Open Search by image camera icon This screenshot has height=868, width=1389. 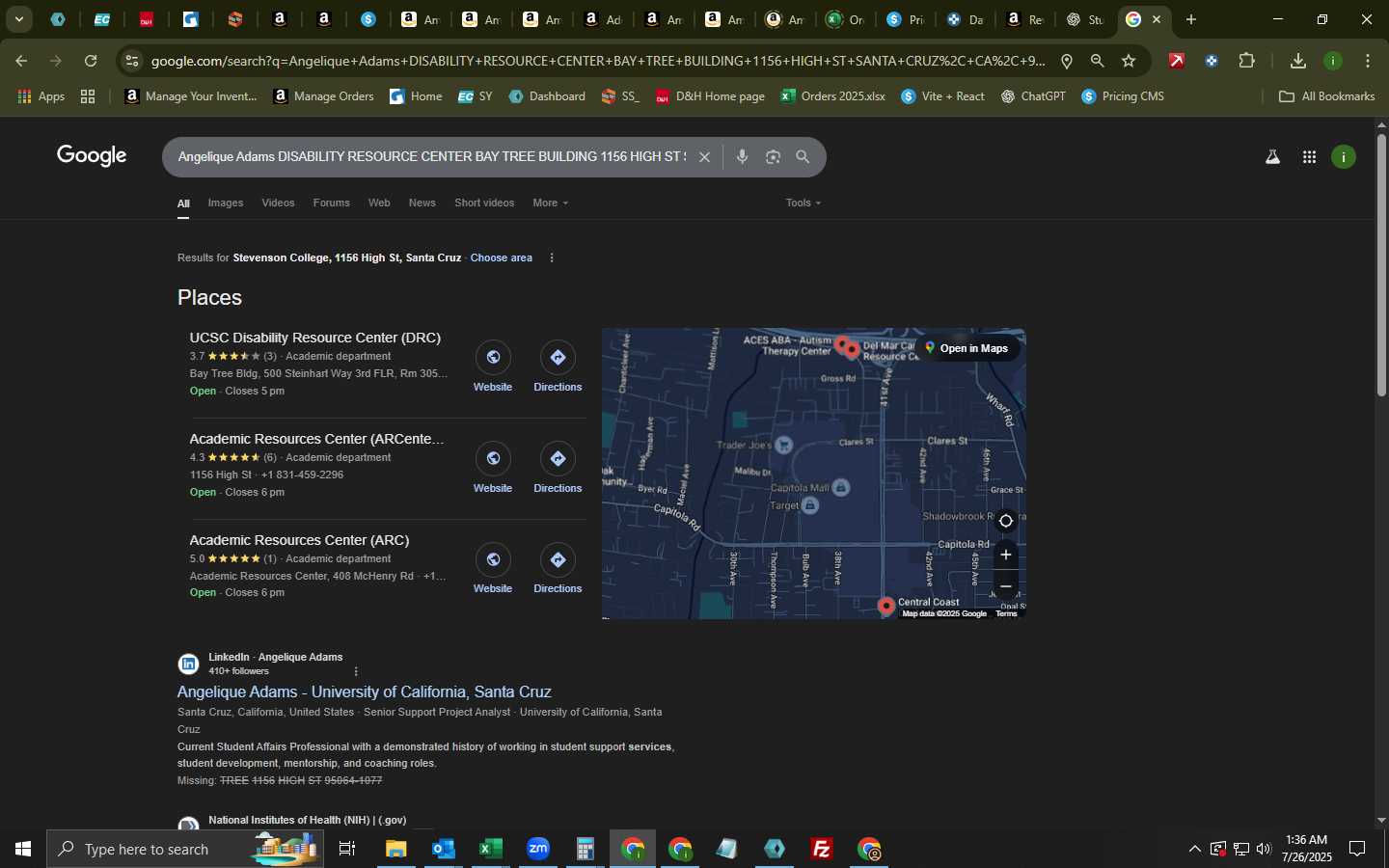[773, 157]
